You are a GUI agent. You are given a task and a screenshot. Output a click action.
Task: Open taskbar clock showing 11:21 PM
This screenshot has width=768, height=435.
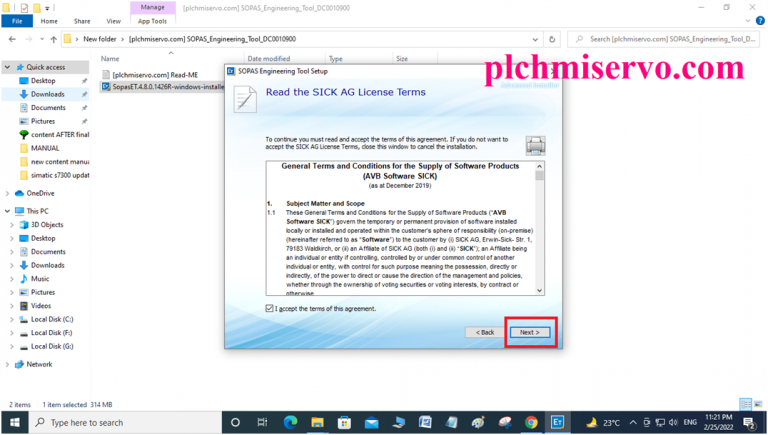(x=719, y=422)
